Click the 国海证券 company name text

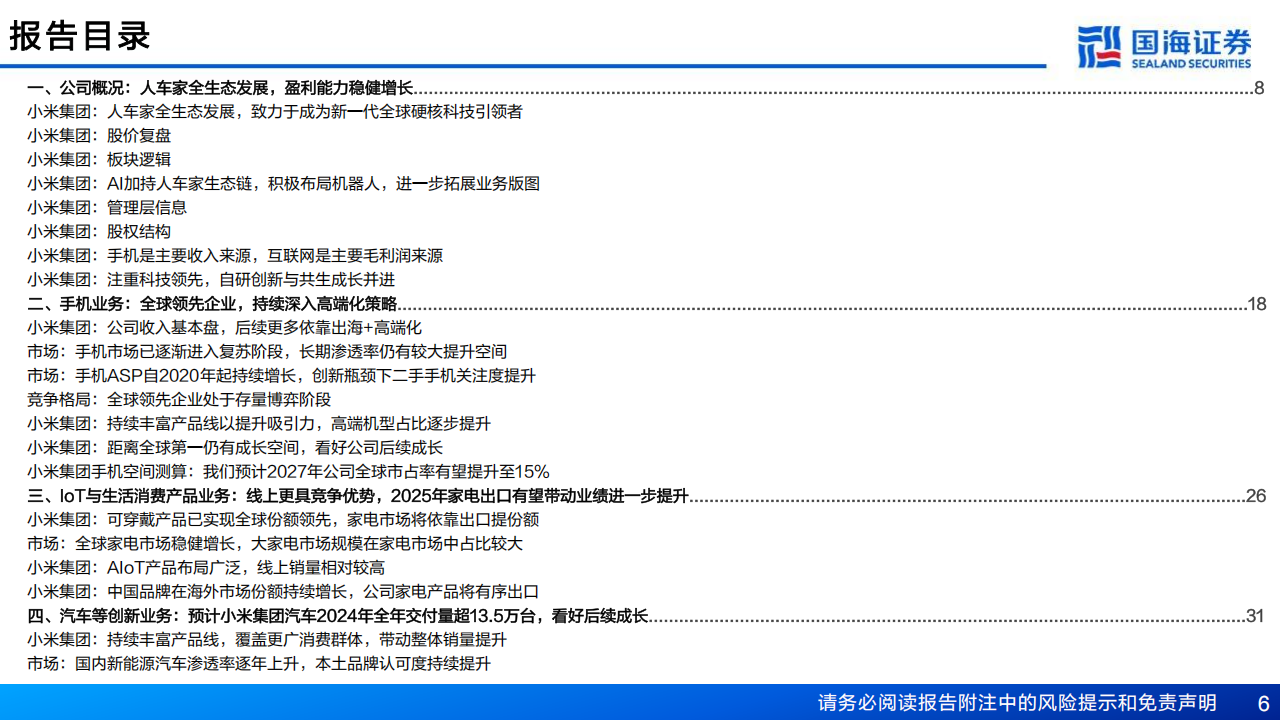pyautogui.click(x=1191, y=41)
